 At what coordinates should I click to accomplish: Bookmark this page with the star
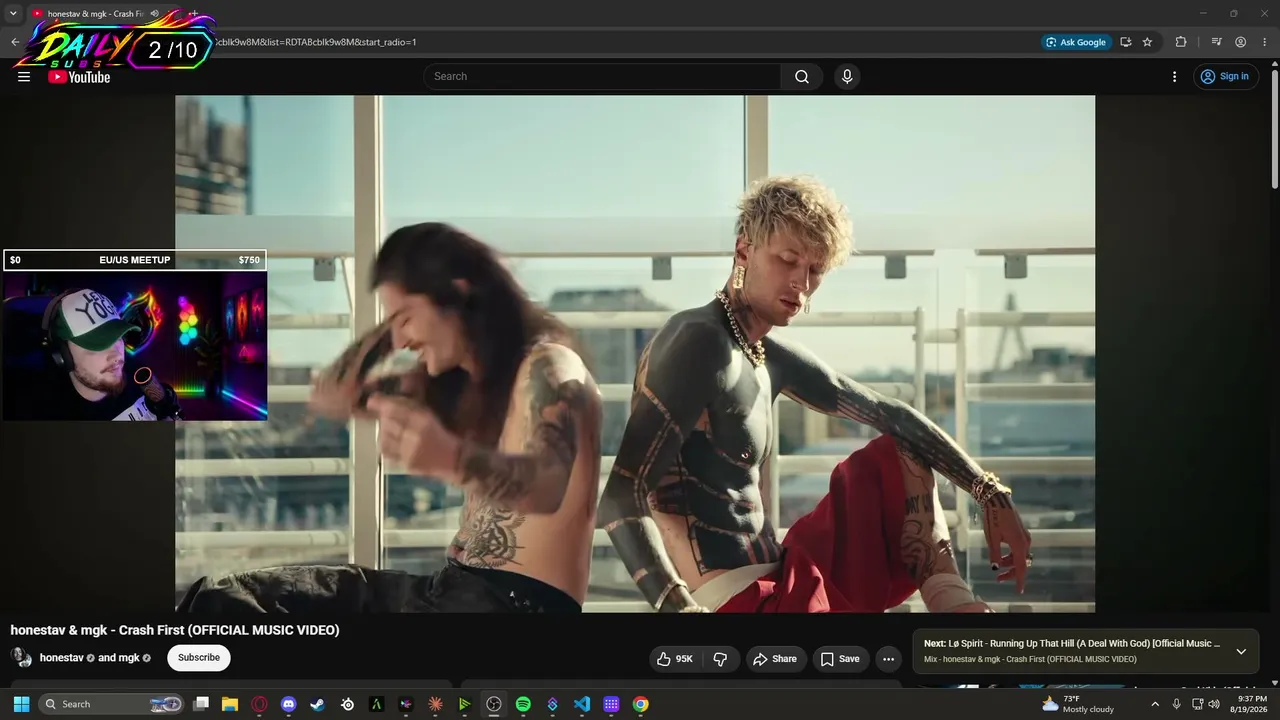[1147, 42]
